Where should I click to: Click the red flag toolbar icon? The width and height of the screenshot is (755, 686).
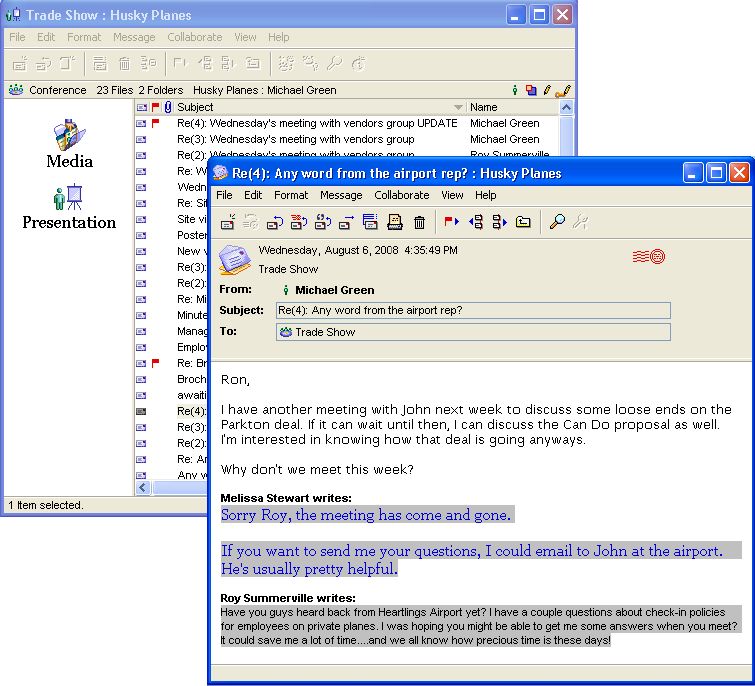tap(450, 222)
